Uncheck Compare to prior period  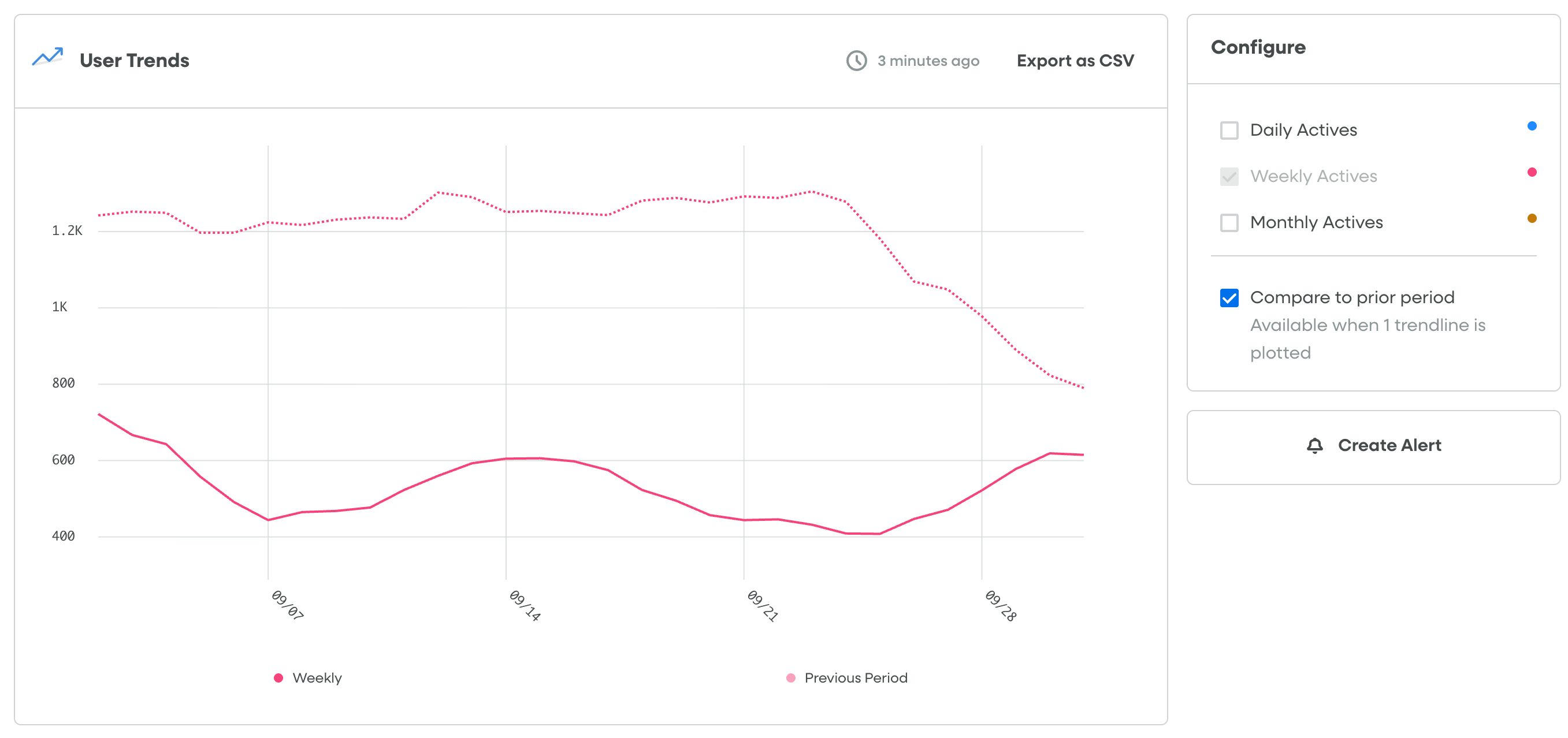pyautogui.click(x=1229, y=298)
